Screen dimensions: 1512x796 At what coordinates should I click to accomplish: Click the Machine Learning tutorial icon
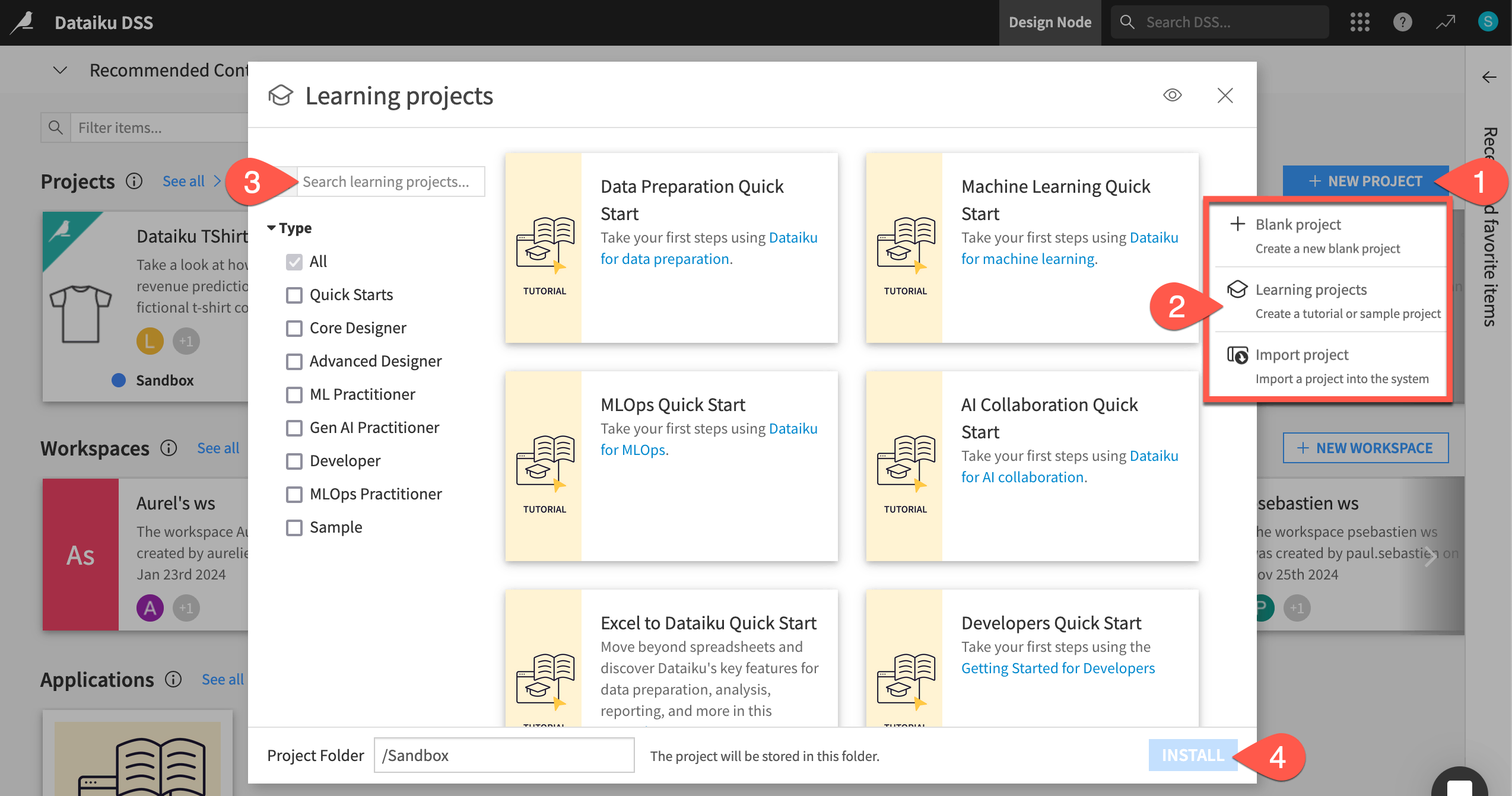[905, 246]
